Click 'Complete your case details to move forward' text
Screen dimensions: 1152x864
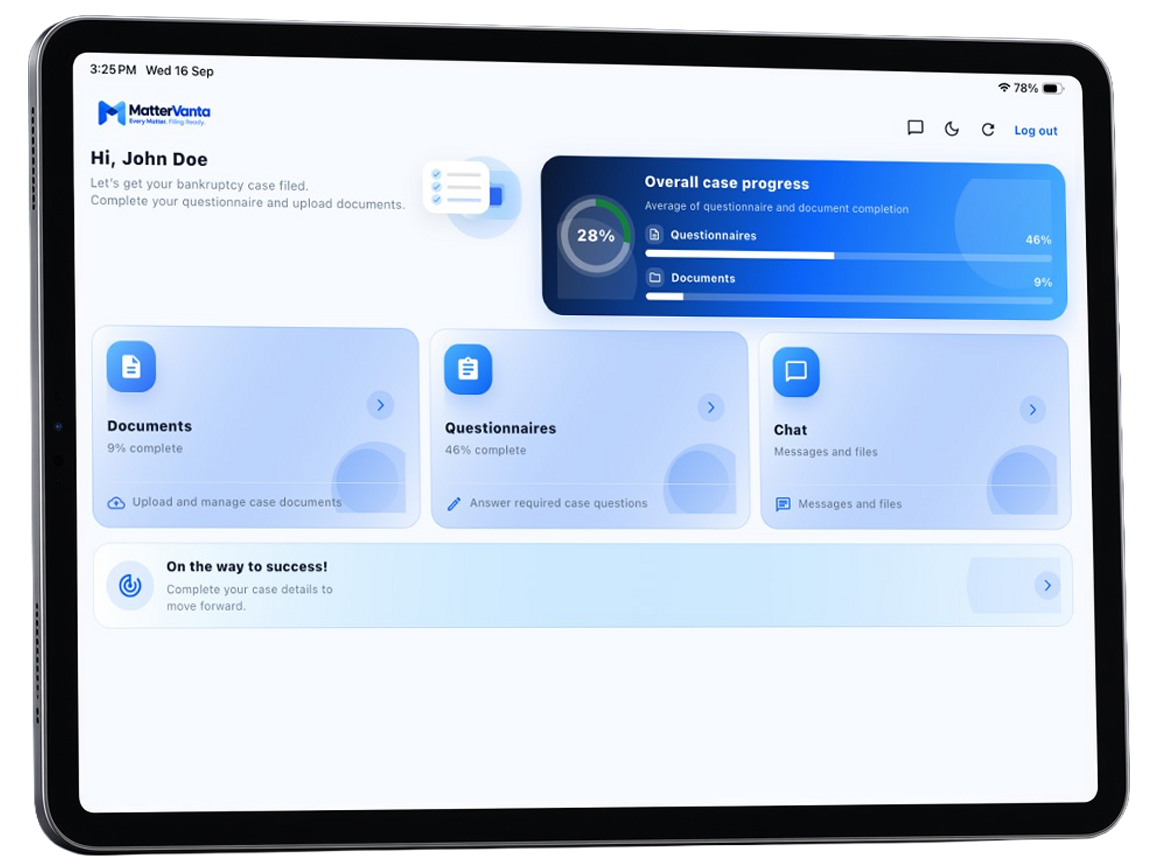[249, 597]
